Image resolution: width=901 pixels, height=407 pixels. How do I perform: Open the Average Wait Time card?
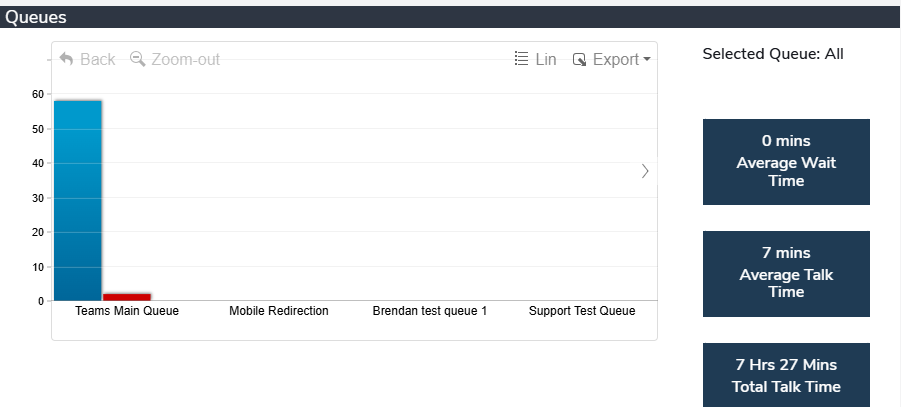tap(786, 162)
